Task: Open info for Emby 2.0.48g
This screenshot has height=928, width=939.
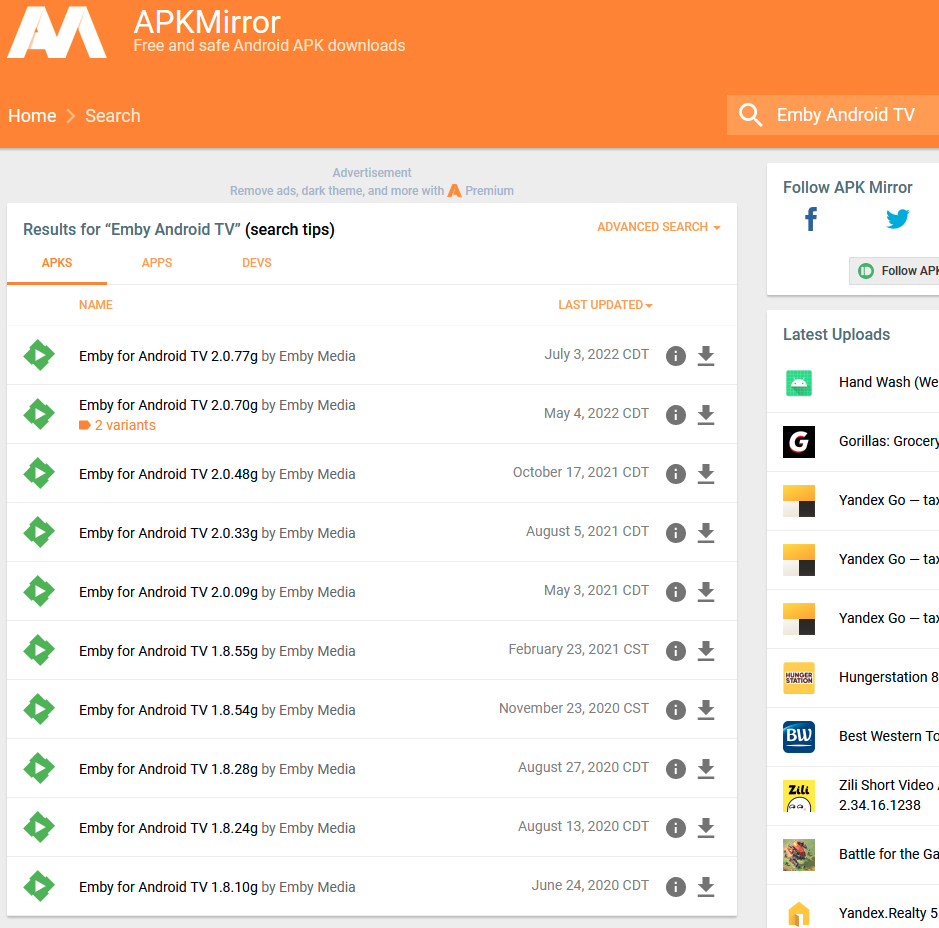Action: click(676, 474)
